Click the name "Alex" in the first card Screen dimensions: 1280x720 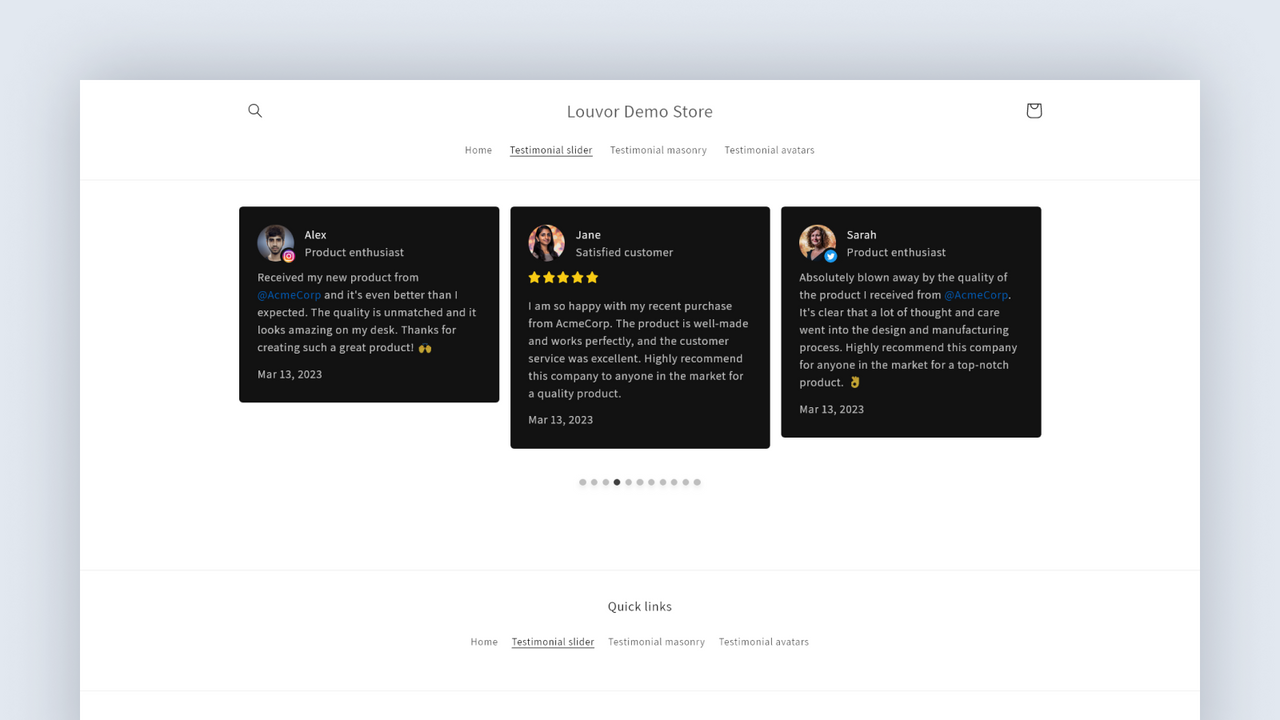pyautogui.click(x=315, y=235)
